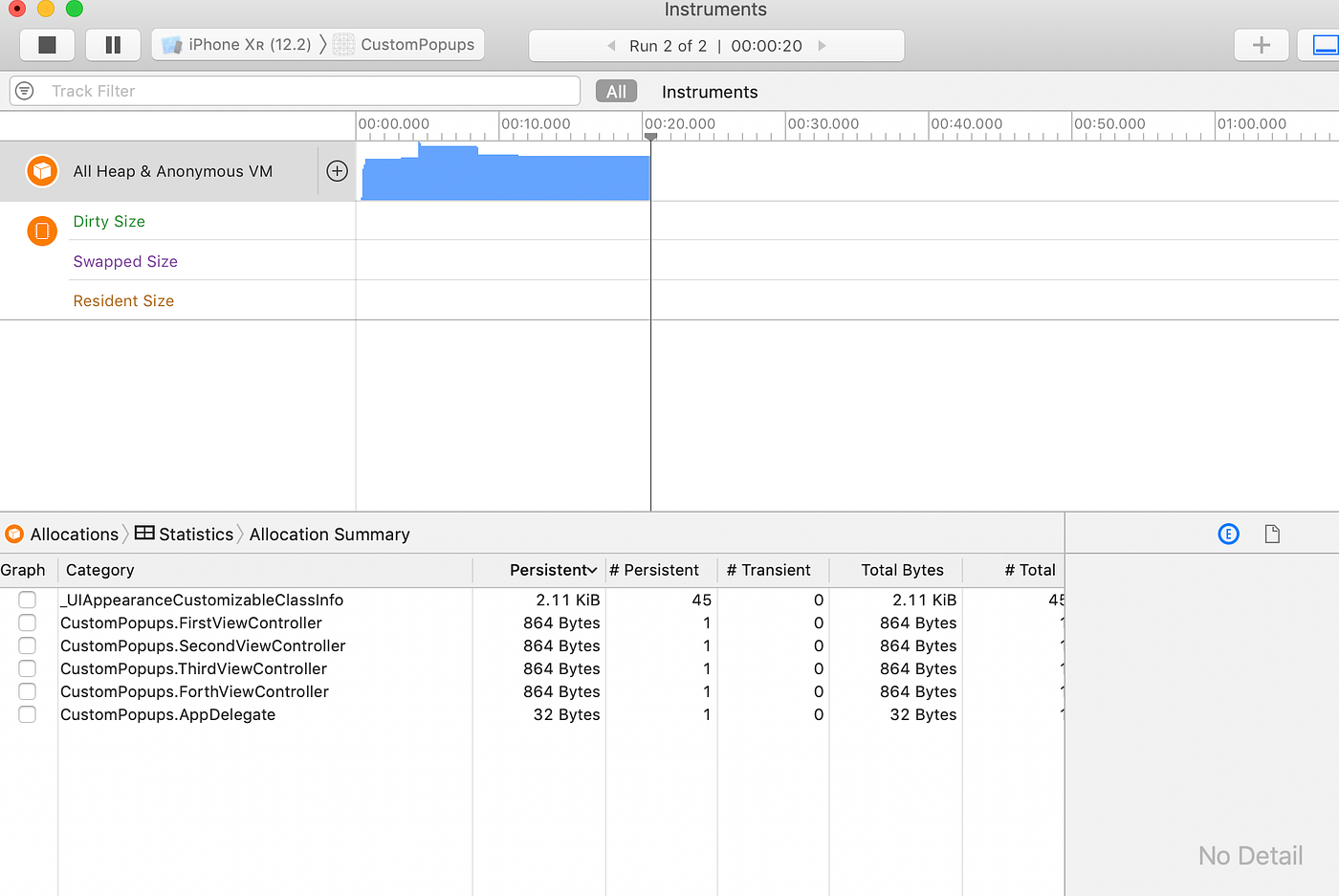Select the All Heap & Anonymous VM allocations icon

[41, 170]
